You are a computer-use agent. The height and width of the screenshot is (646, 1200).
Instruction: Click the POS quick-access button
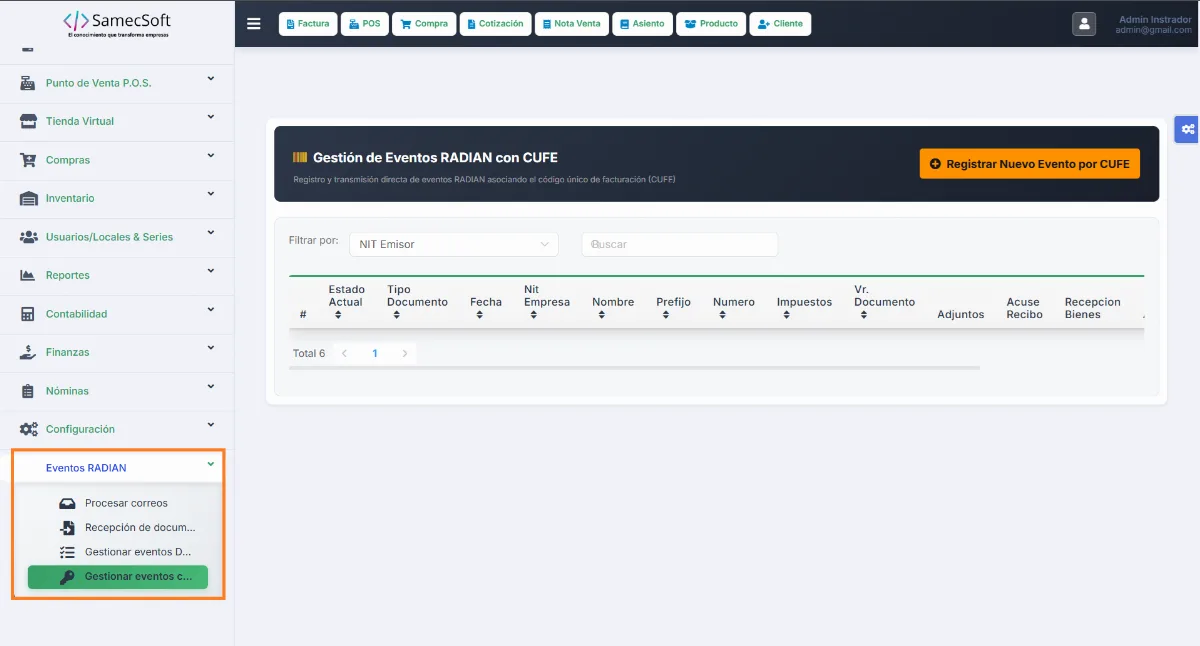click(364, 24)
